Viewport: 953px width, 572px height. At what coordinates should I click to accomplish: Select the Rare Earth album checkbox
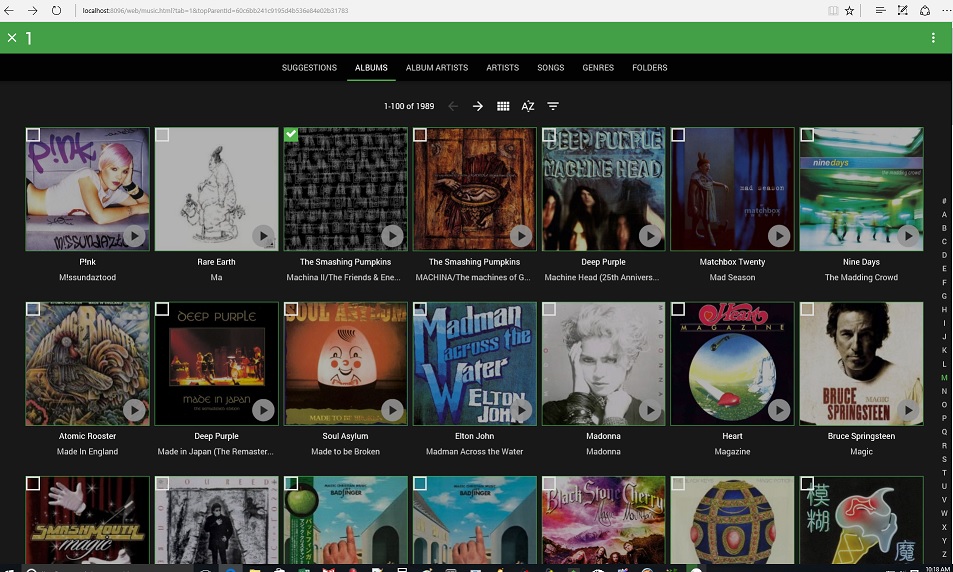162,135
